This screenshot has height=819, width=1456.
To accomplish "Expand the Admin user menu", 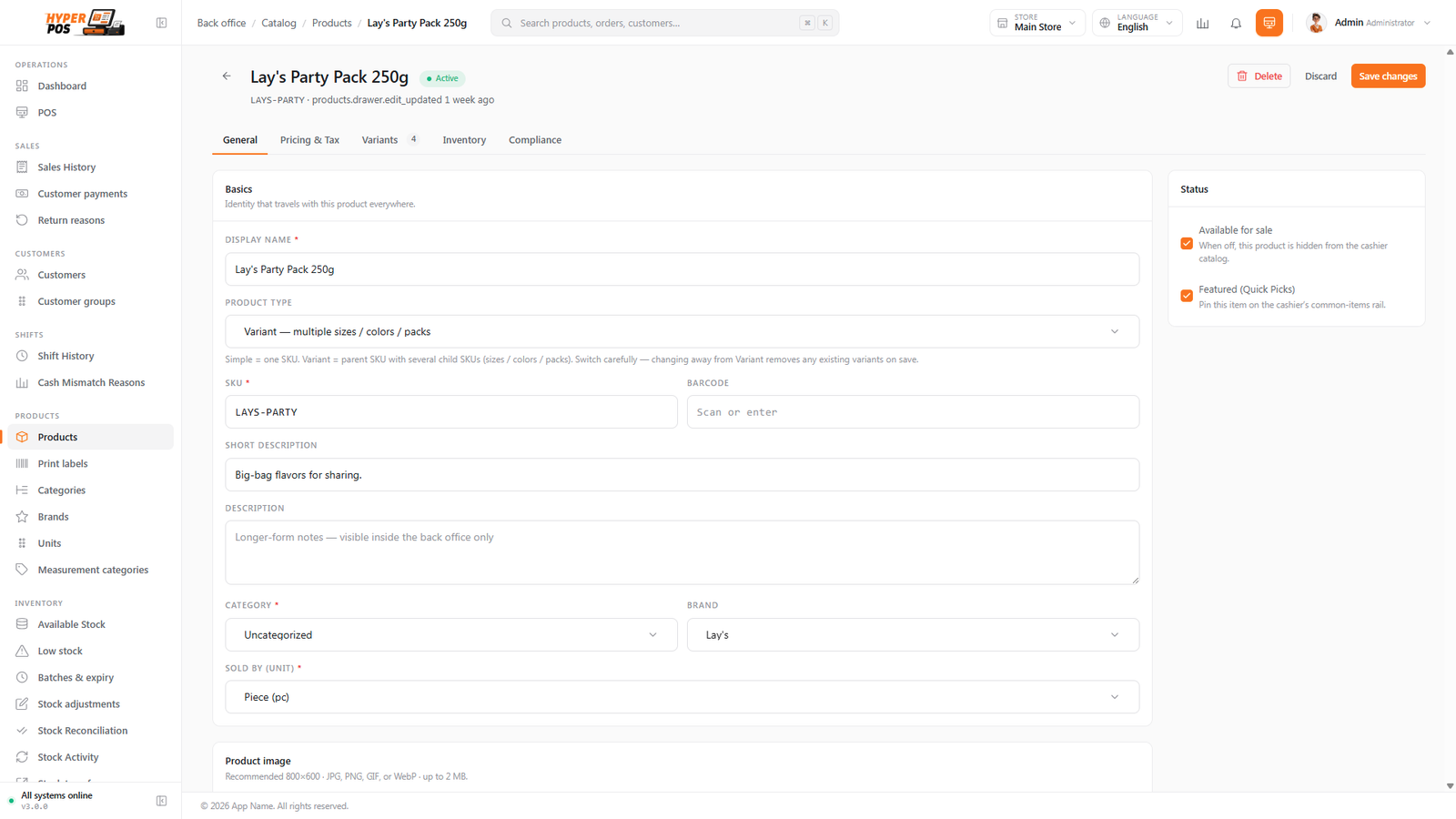I will 1369,23.
